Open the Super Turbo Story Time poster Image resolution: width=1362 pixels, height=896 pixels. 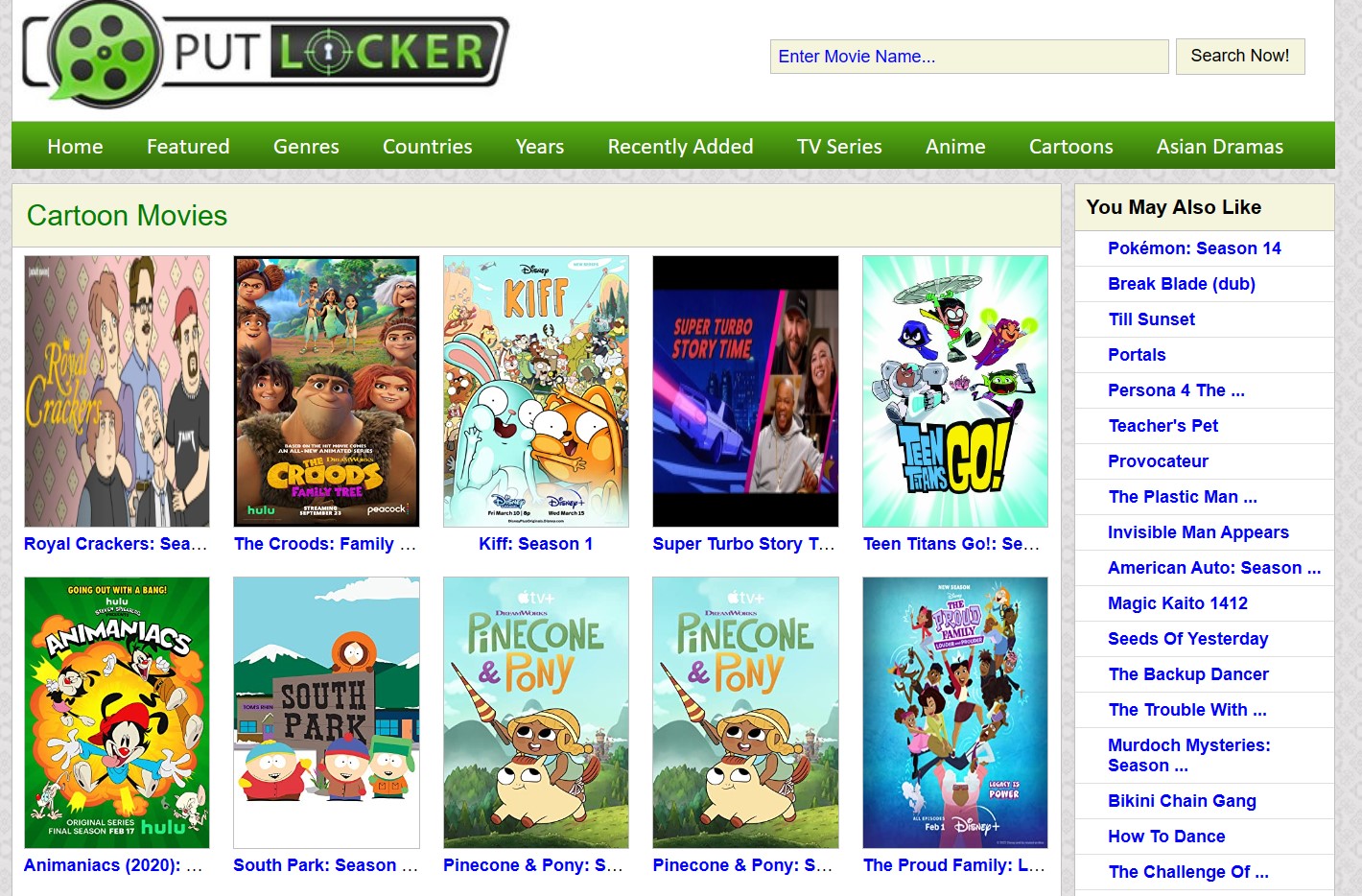coord(745,391)
